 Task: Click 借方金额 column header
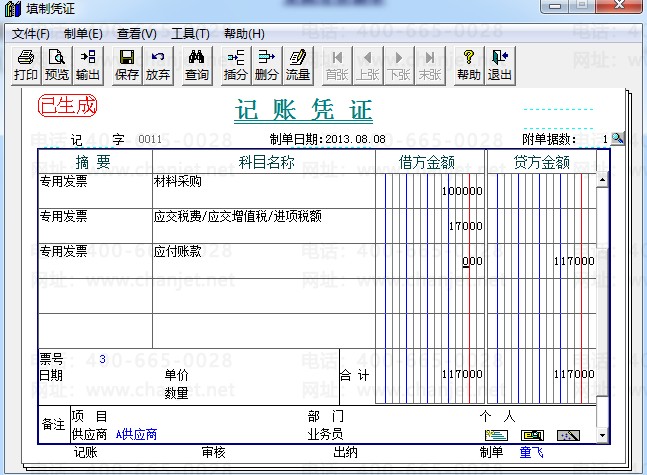427,162
